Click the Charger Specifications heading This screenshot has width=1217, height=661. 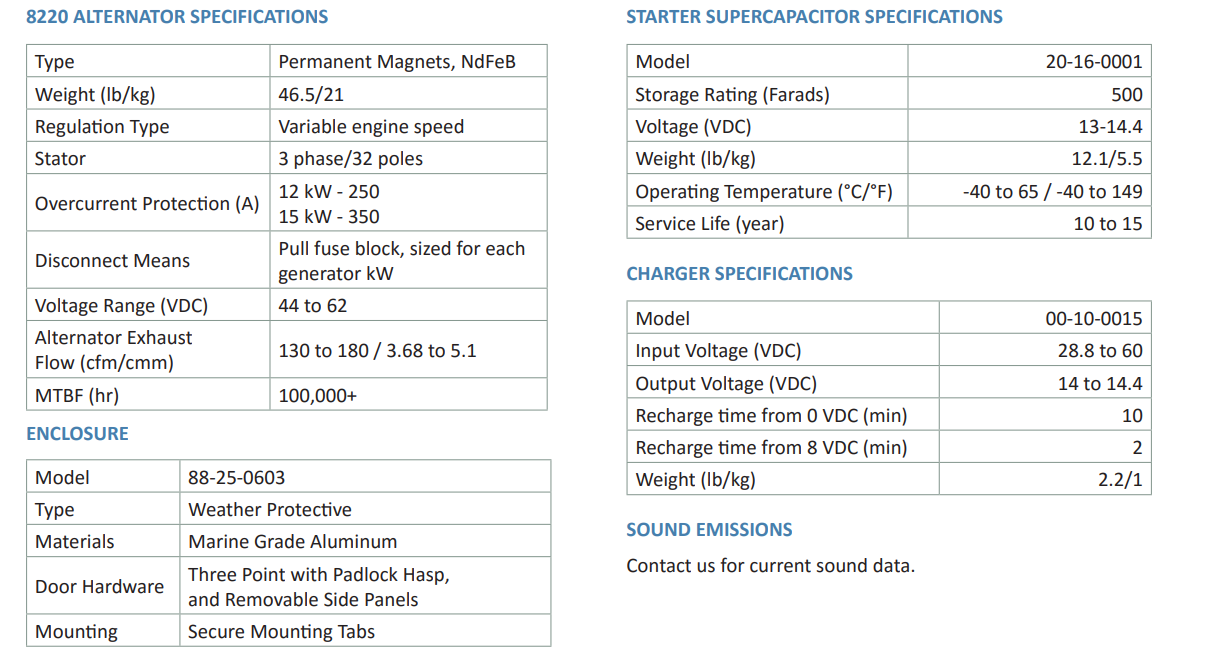(x=739, y=274)
